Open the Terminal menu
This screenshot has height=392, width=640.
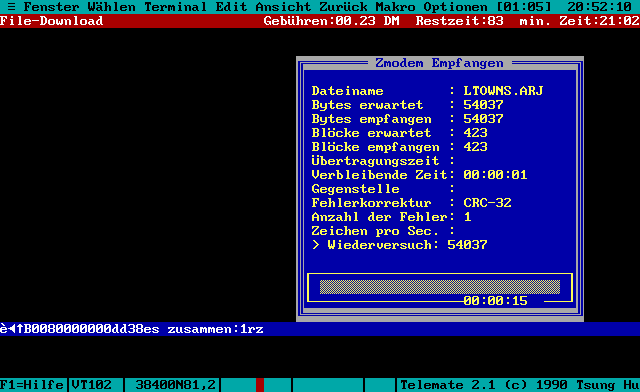[176, 7]
